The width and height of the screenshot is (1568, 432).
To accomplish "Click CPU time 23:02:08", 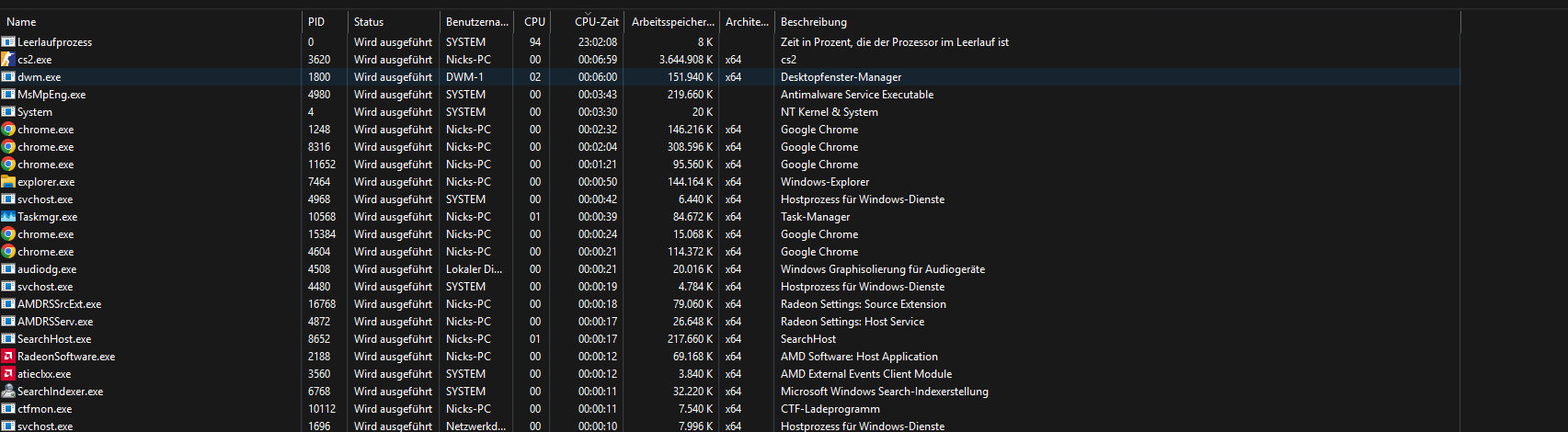I will click(598, 42).
